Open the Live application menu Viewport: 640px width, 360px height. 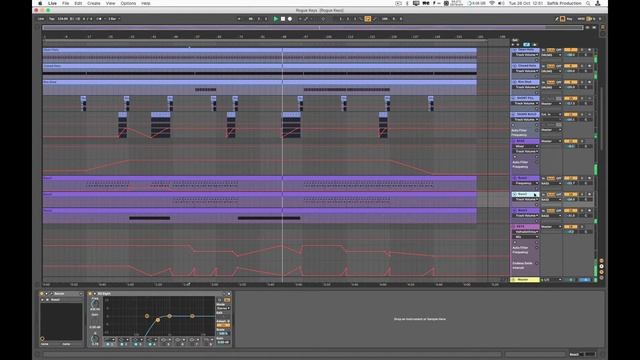click(53, 3)
